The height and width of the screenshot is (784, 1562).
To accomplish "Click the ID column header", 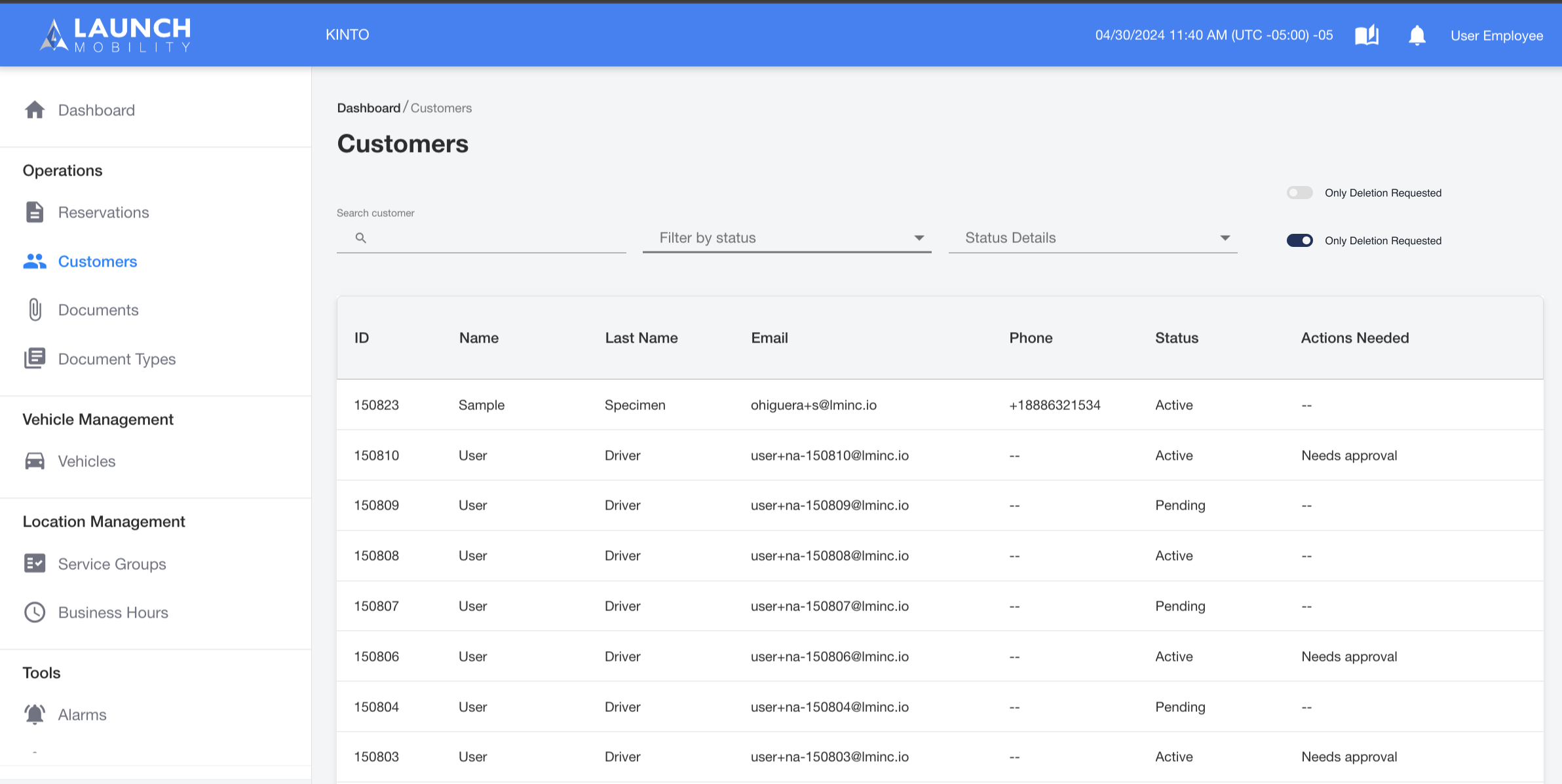I will pyautogui.click(x=362, y=338).
